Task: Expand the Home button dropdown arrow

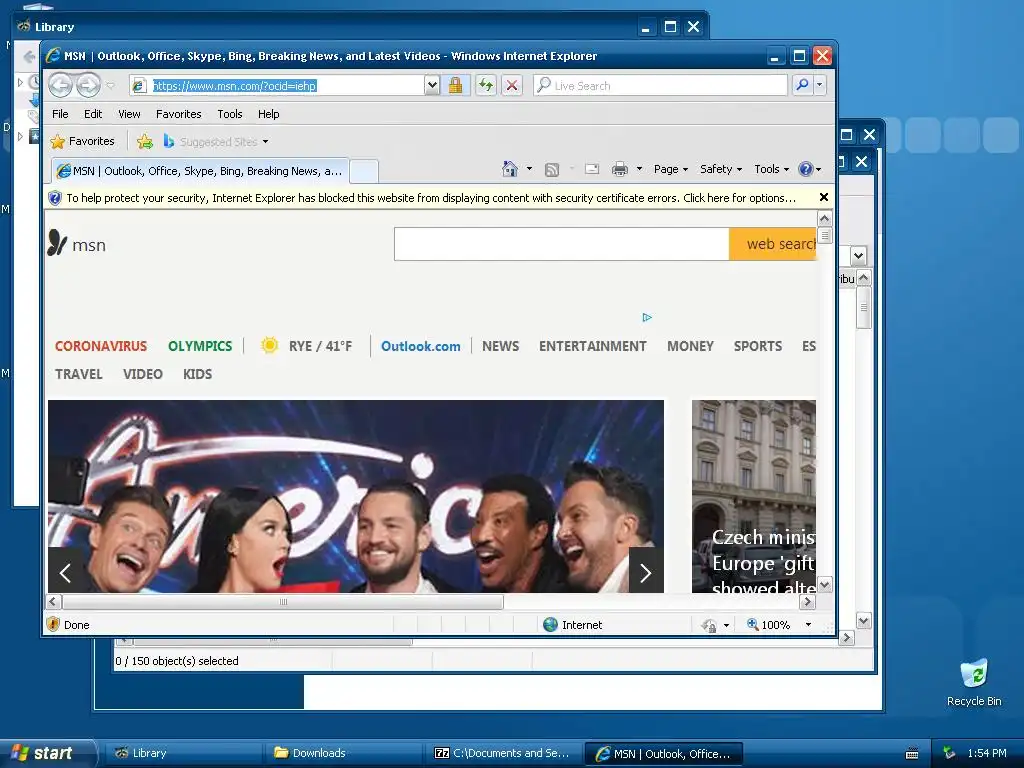Action: 529,169
